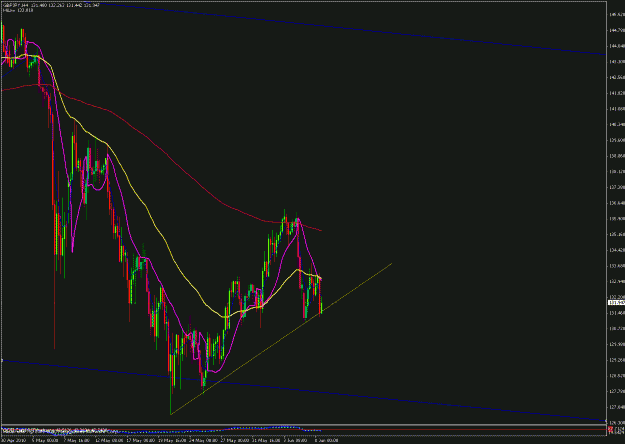Click the latest candlestick on the chart

pyautogui.click(x=321, y=305)
